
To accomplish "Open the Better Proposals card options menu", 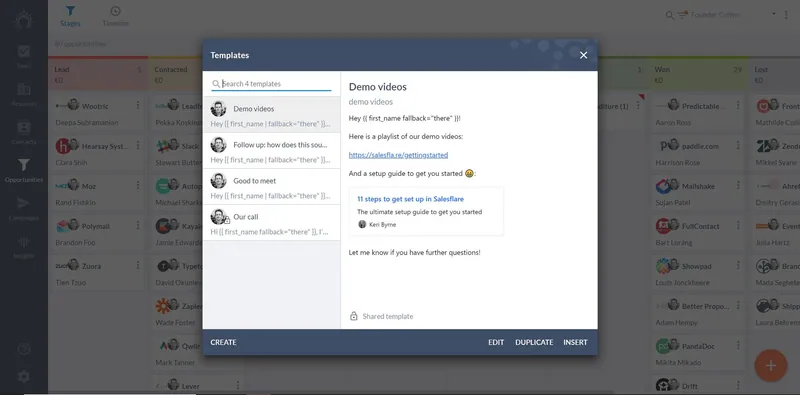I will [x=738, y=306].
